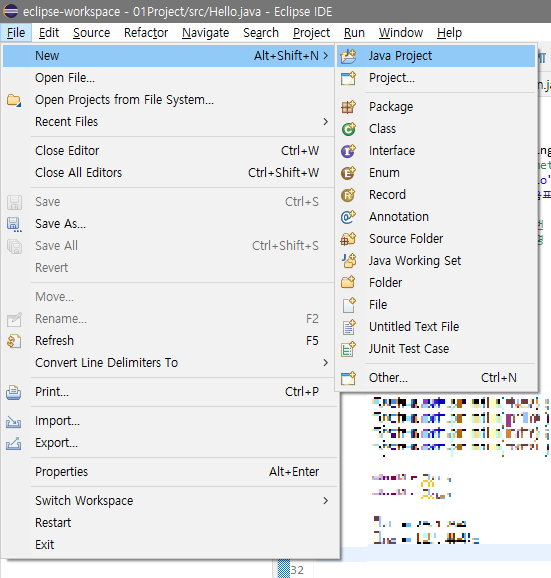Click the new File icon

348,305
